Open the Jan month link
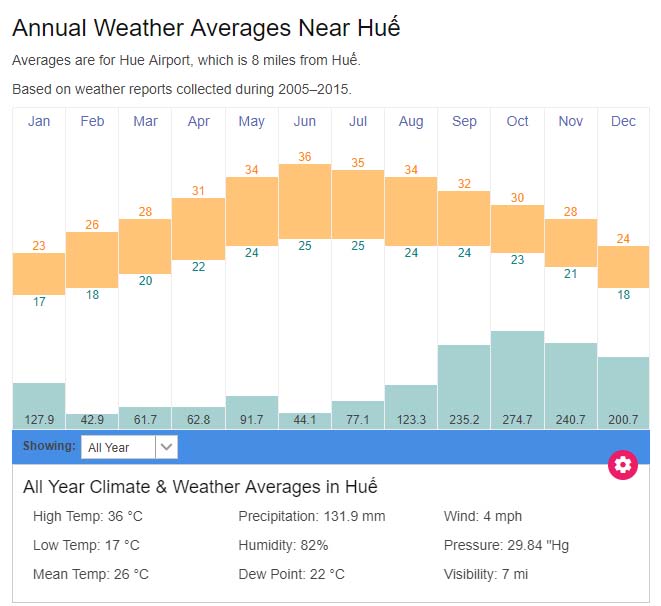This screenshot has height=606, width=661. tap(39, 121)
